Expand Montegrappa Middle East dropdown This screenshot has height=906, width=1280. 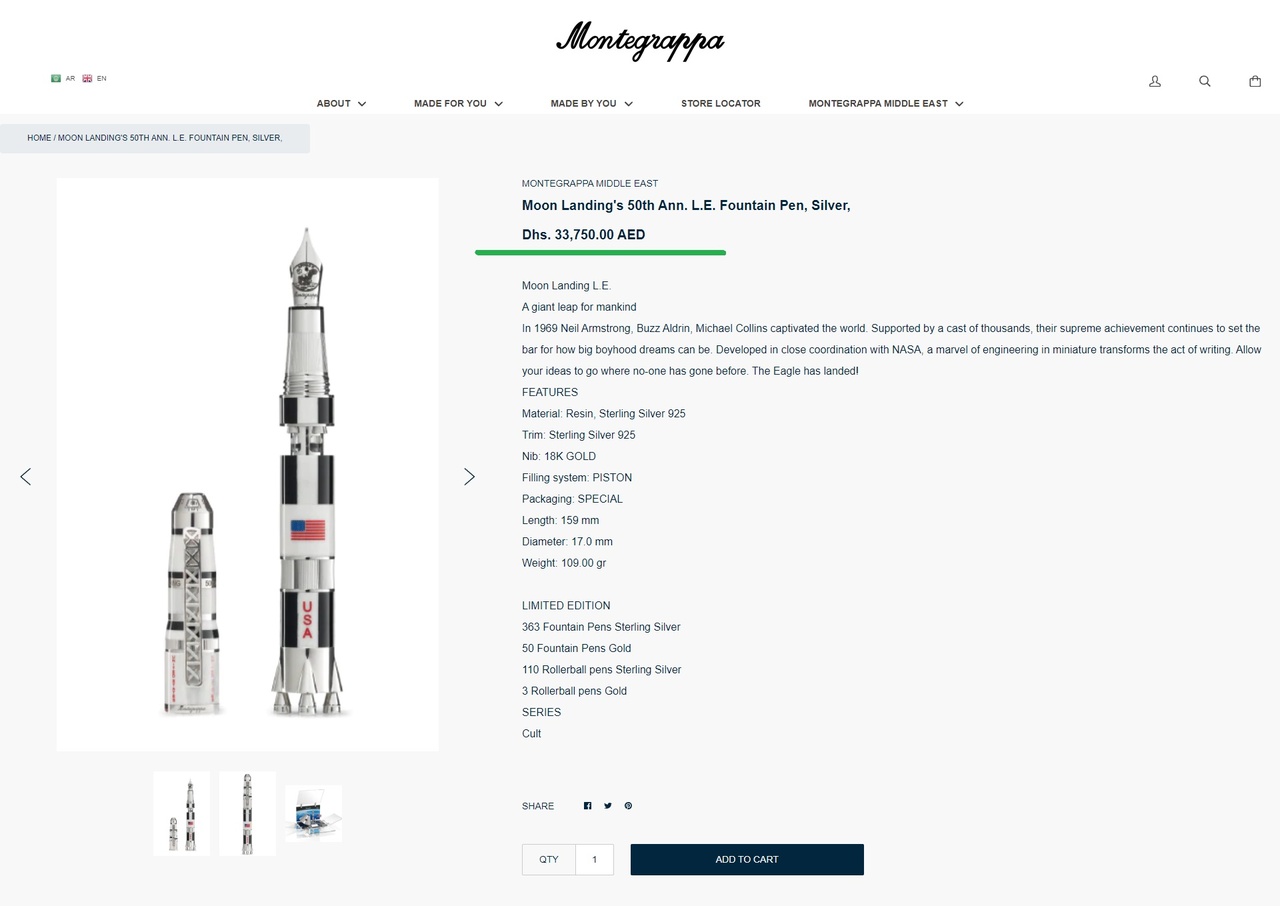coord(886,103)
